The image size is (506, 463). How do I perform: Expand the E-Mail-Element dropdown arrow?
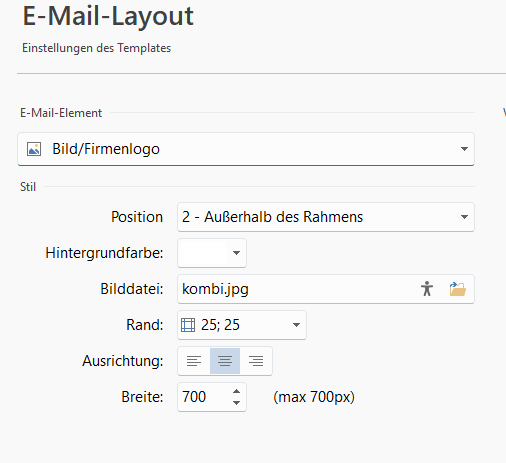464,149
